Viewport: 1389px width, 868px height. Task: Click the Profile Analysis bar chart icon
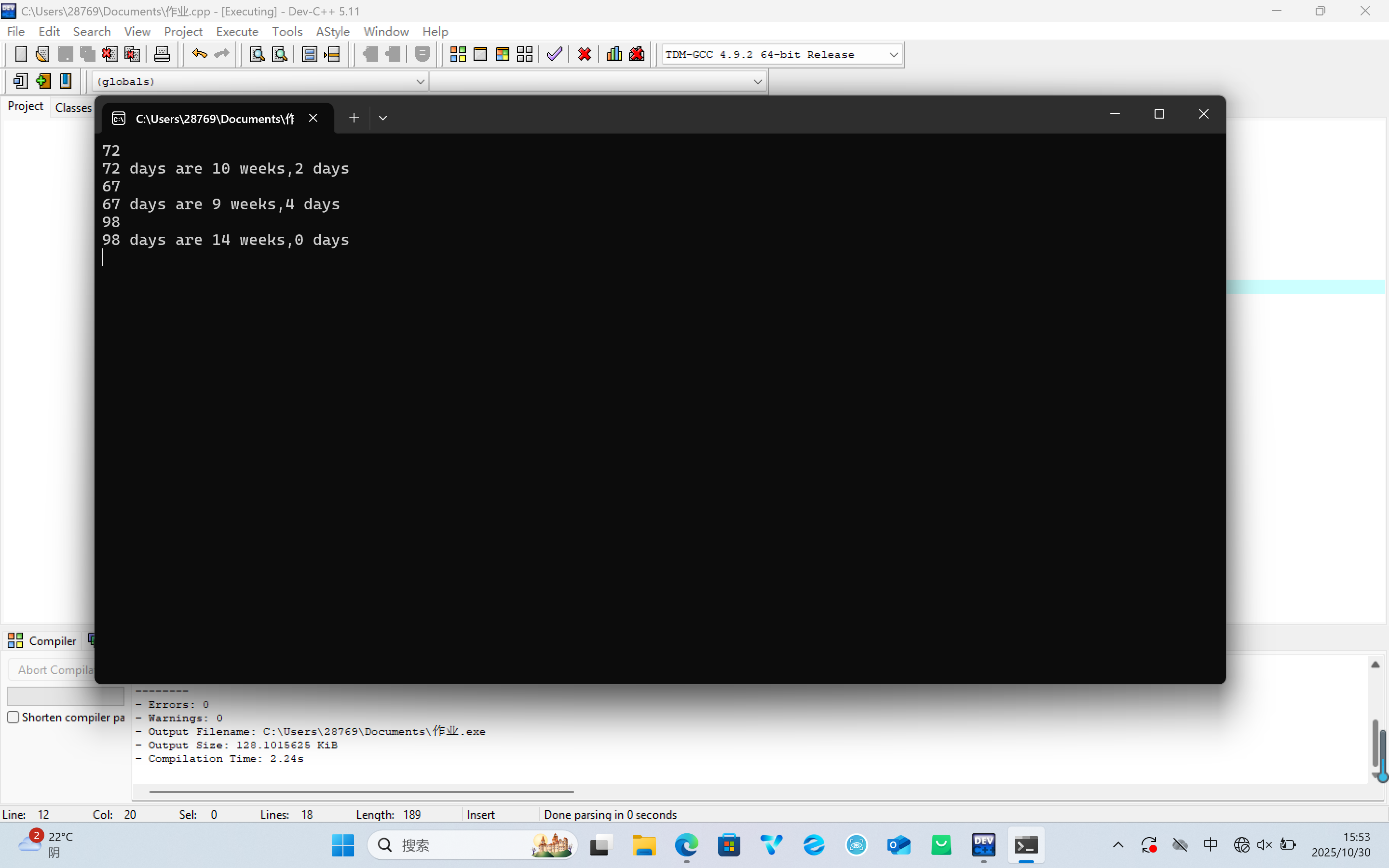pyautogui.click(x=614, y=54)
